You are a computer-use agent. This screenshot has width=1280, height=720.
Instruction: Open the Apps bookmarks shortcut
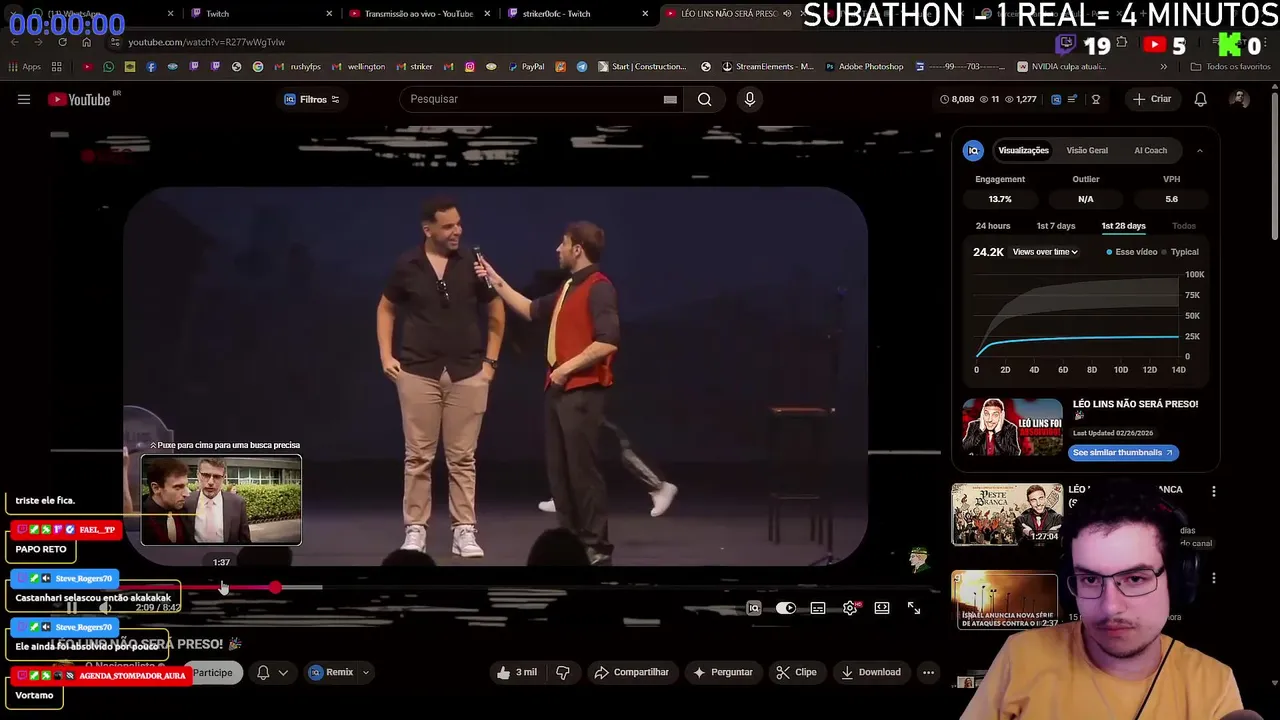[x=25, y=67]
